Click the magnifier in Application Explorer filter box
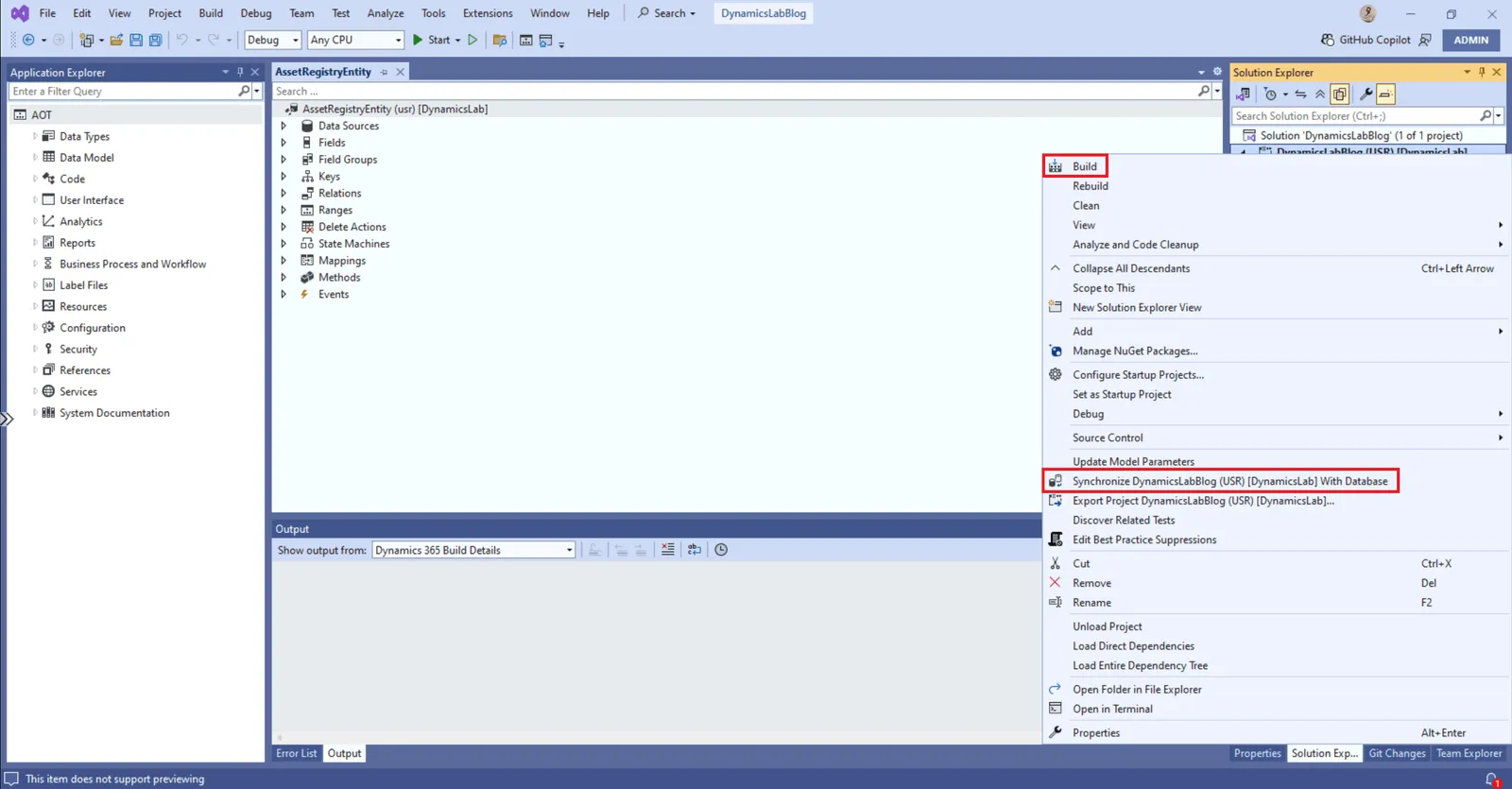The image size is (1512, 789). pos(245,91)
